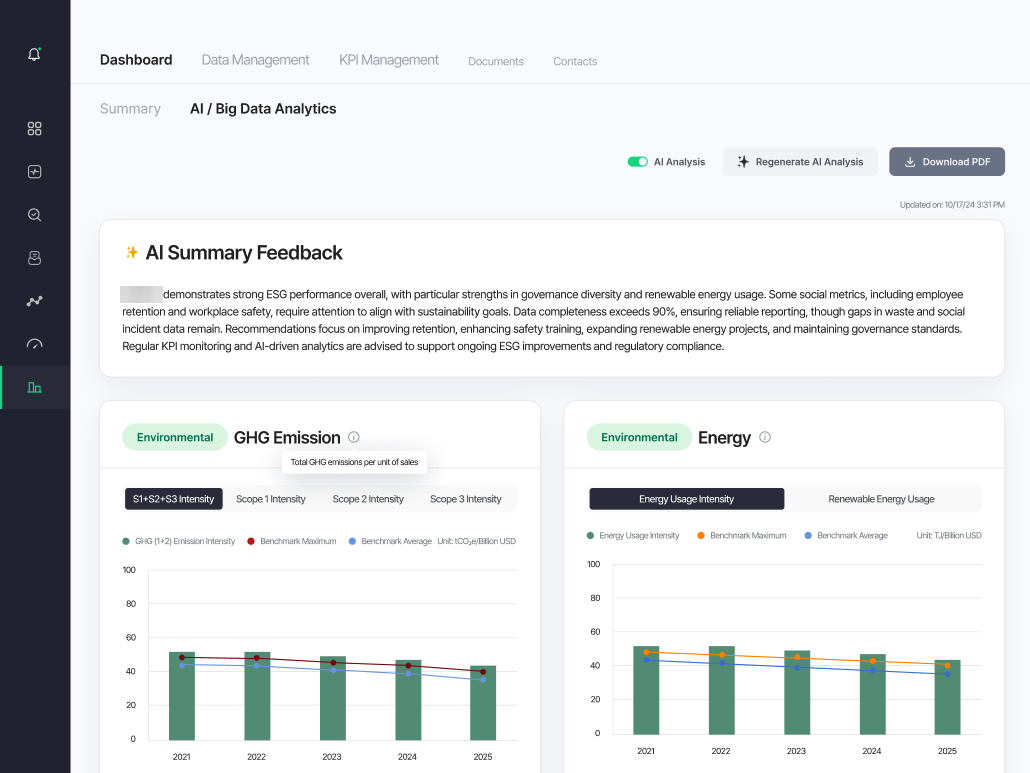The width and height of the screenshot is (1030, 773).
Task: Click the 2024 bar in Energy chart
Action: 872,694
